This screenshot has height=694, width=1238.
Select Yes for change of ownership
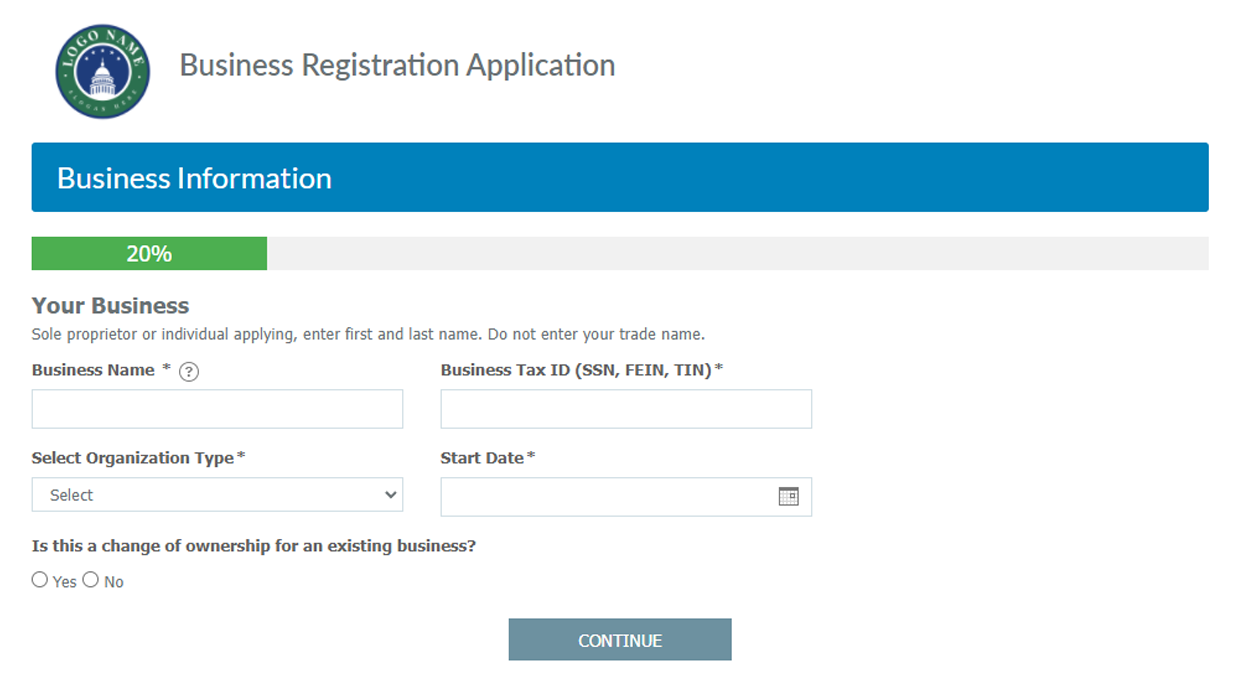pyautogui.click(x=40, y=580)
